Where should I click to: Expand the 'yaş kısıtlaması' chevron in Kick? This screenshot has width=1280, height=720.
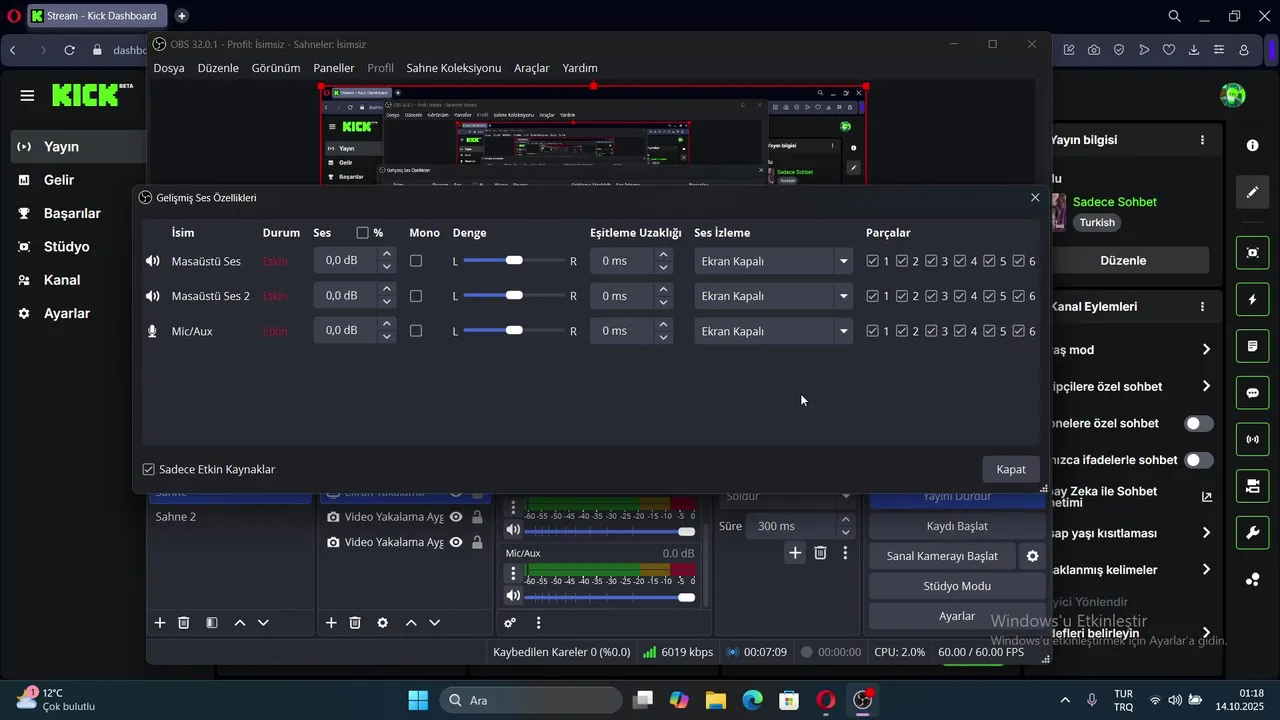coord(1206,533)
